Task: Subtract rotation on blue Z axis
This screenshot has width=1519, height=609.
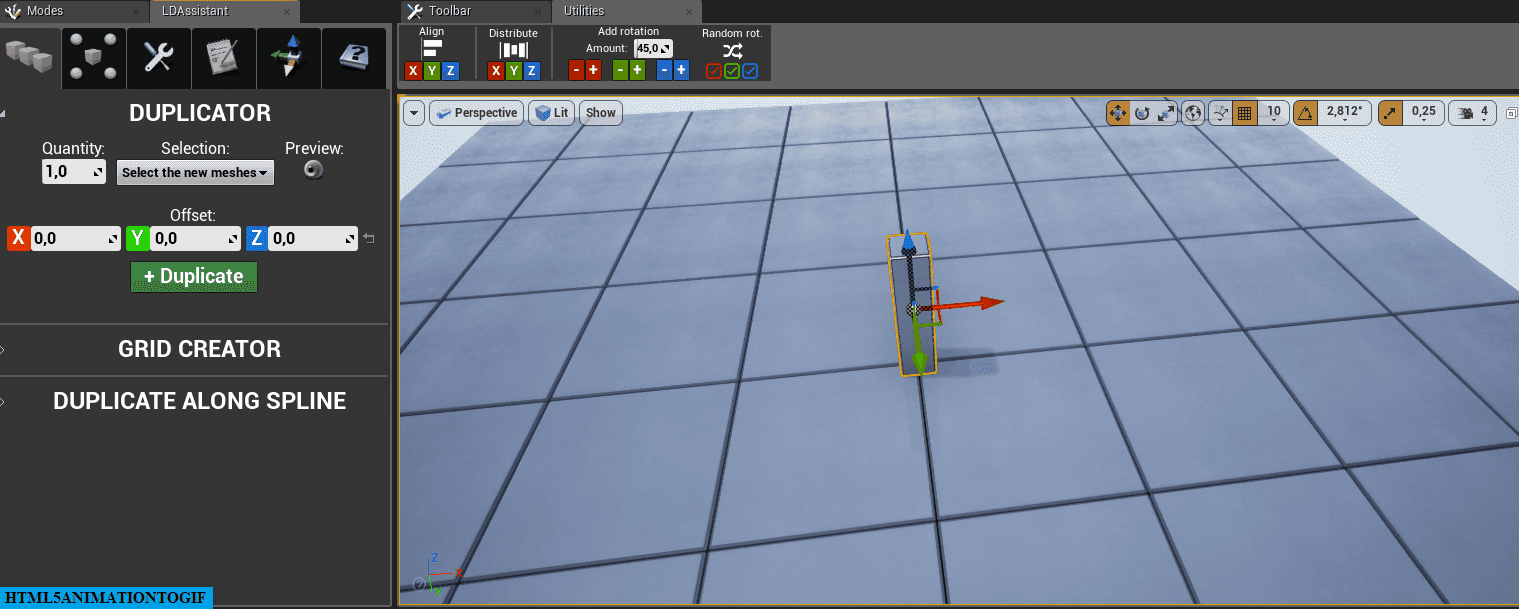Action: pyautogui.click(x=664, y=70)
